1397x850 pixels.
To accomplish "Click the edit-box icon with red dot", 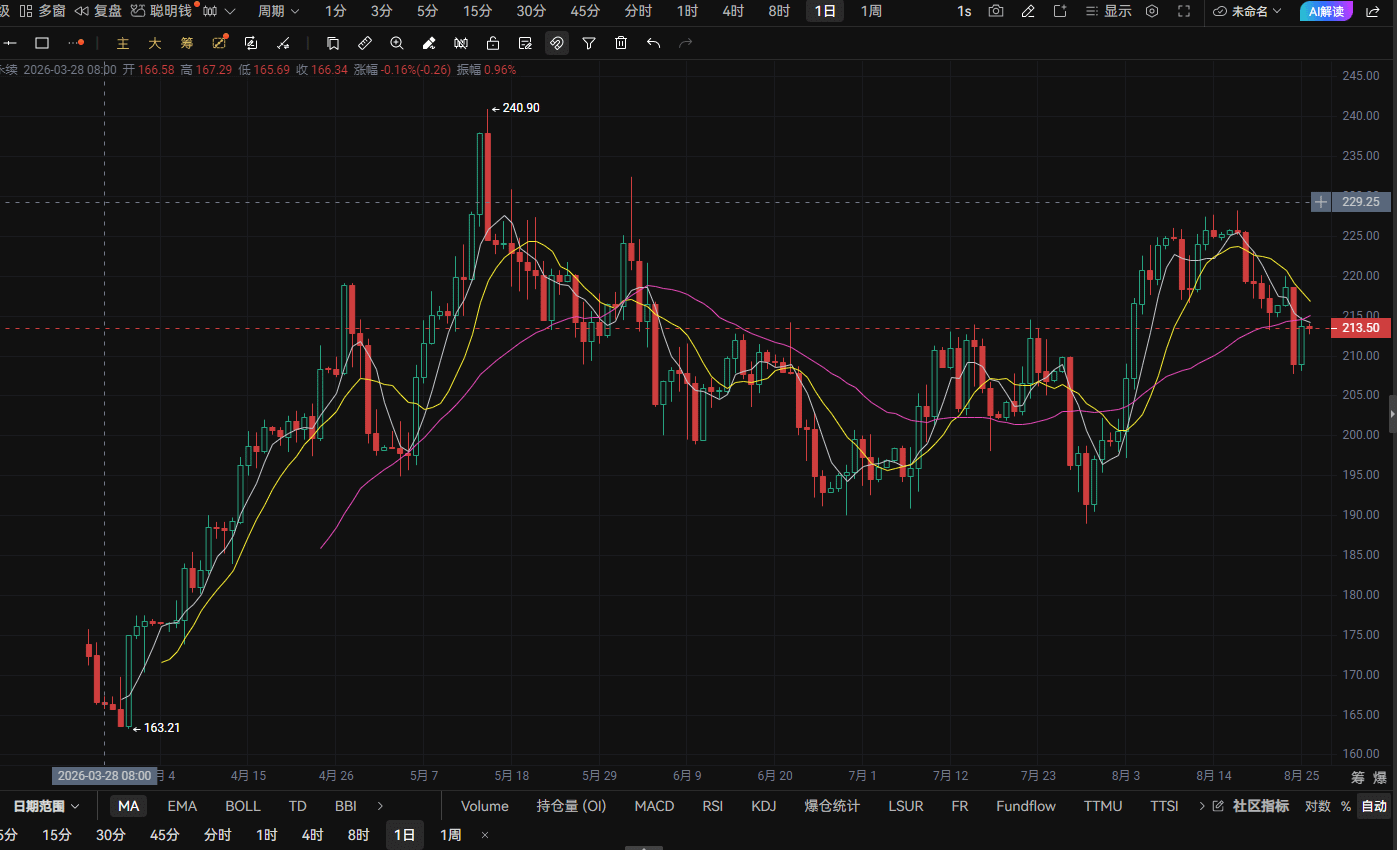I will (219, 43).
